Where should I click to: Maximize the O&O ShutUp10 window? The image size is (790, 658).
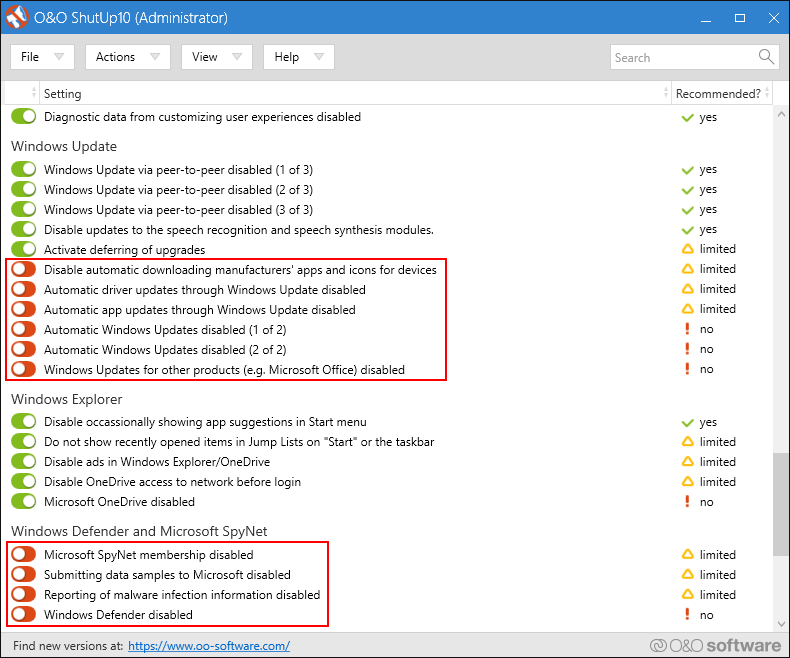740,18
